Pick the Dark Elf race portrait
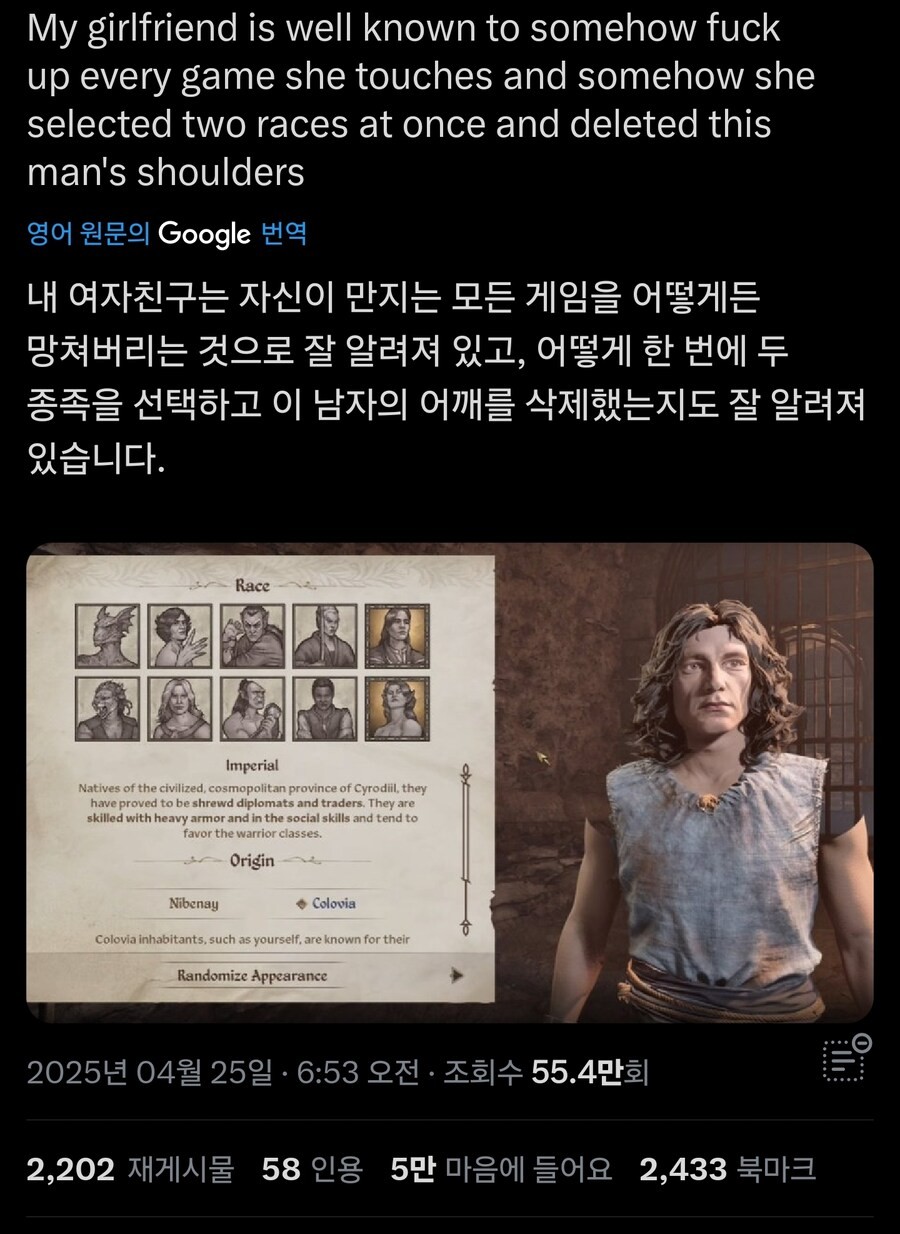This screenshot has height=1234, width=900. coord(253,636)
